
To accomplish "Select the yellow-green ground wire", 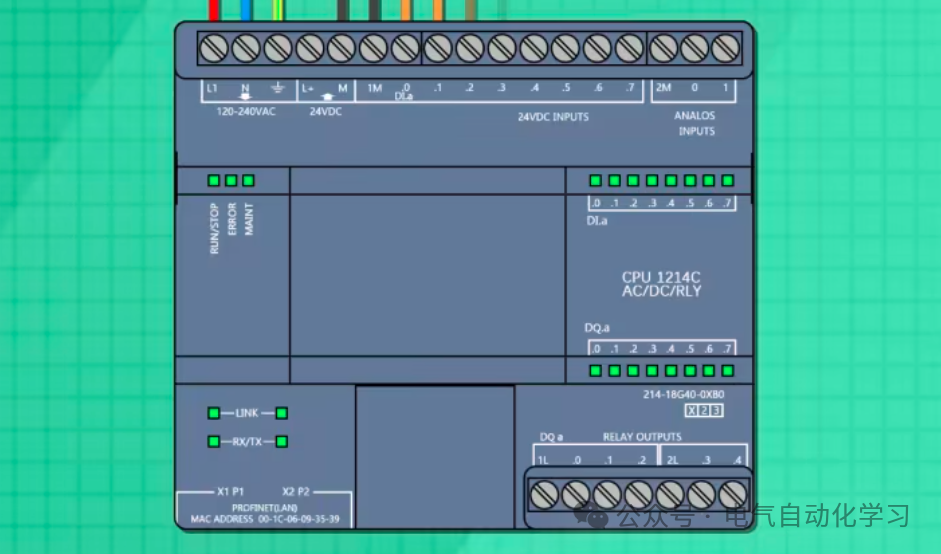I will [278, 10].
